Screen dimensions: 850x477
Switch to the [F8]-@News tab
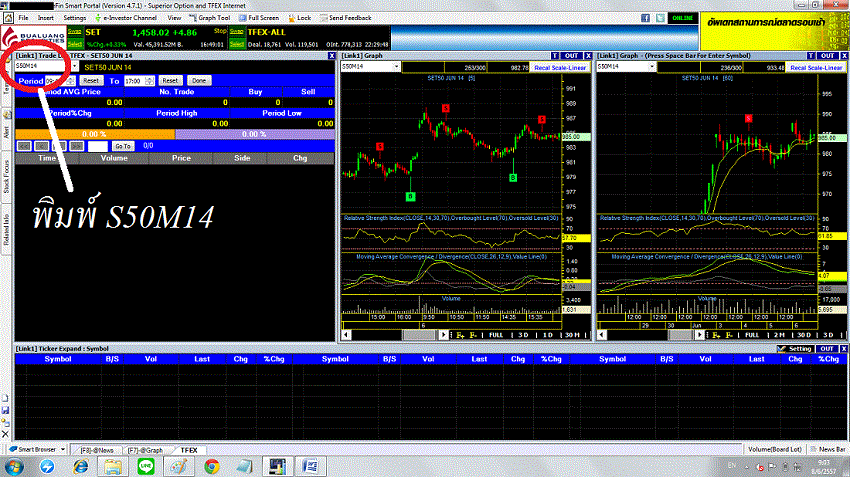[x=97, y=450]
